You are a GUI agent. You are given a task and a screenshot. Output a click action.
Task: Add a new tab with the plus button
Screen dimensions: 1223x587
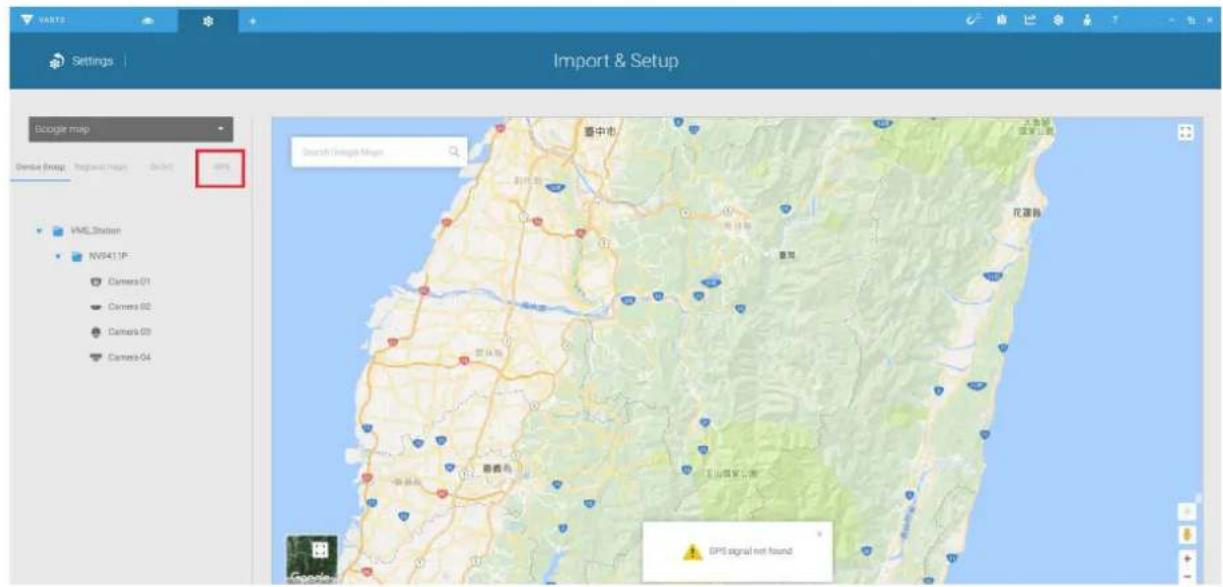253,20
